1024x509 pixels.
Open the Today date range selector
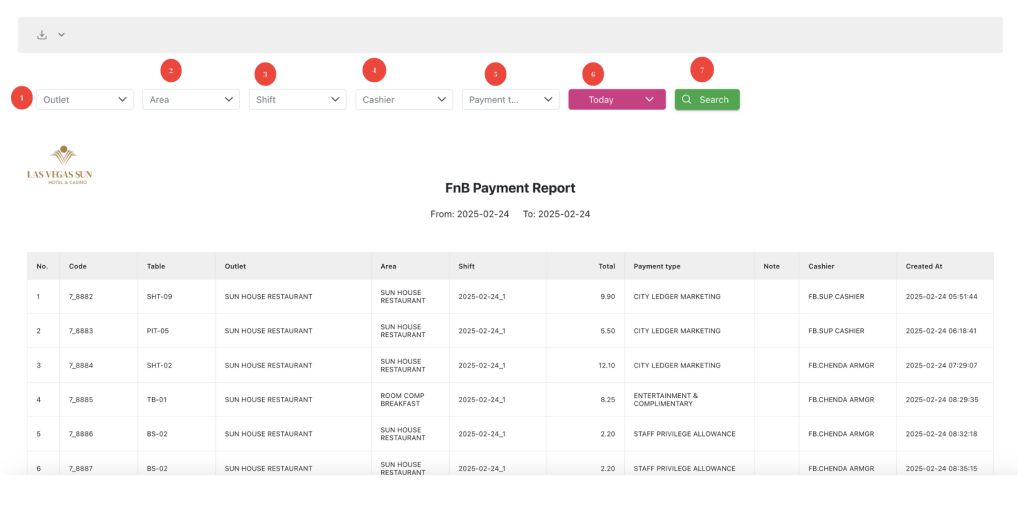pos(616,99)
